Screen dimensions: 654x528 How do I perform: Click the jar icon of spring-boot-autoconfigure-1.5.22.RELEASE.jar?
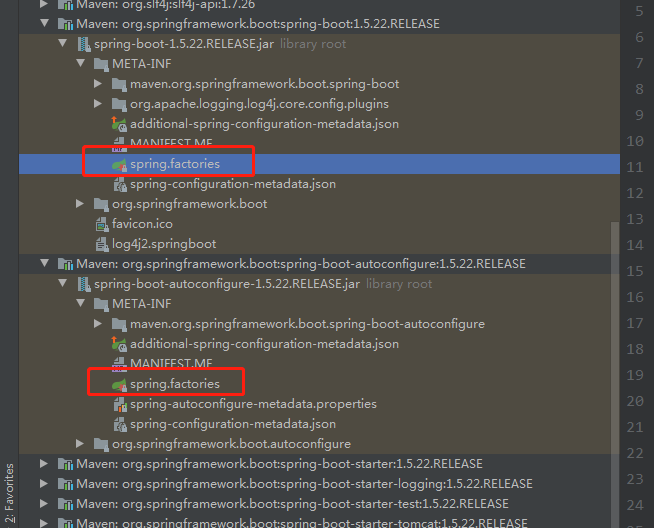(84, 284)
